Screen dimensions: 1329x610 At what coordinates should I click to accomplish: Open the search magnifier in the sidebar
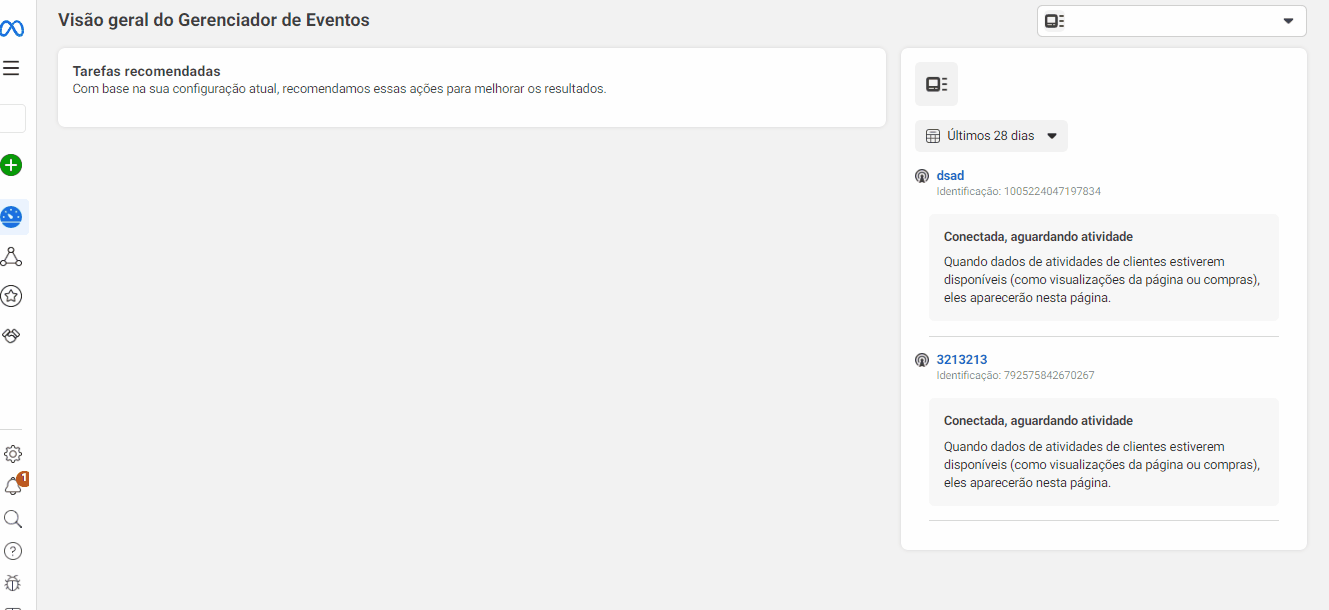12,518
